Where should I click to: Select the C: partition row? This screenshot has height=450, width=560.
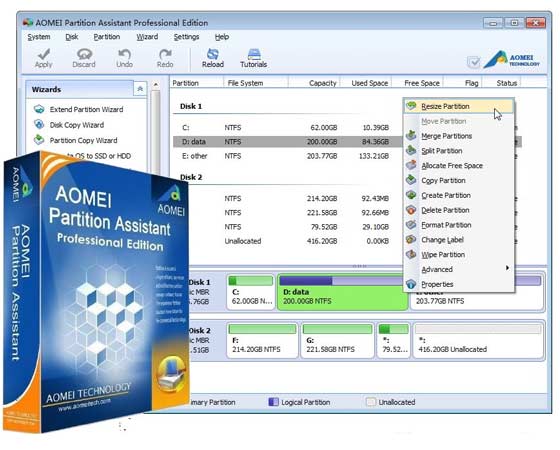pyautogui.click(x=288, y=128)
